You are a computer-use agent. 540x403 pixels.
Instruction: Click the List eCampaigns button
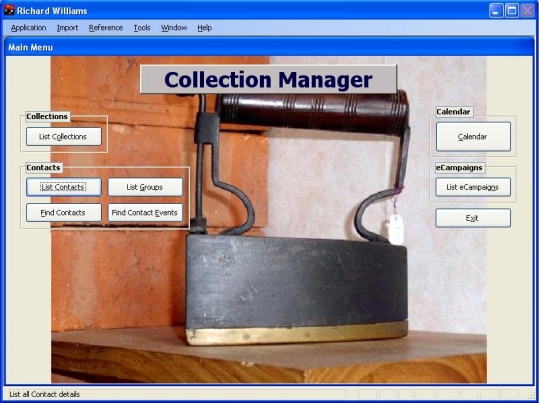[473, 187]
